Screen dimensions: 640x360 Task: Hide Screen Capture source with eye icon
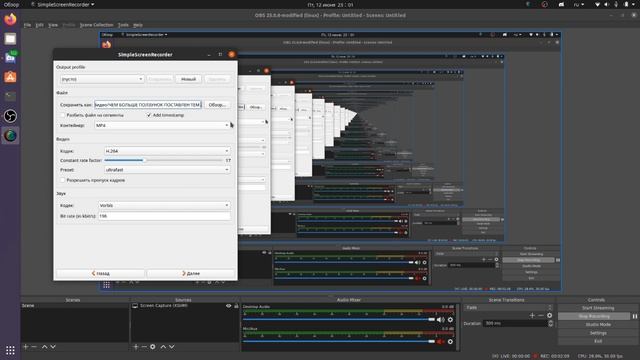(x=229, y=306)
